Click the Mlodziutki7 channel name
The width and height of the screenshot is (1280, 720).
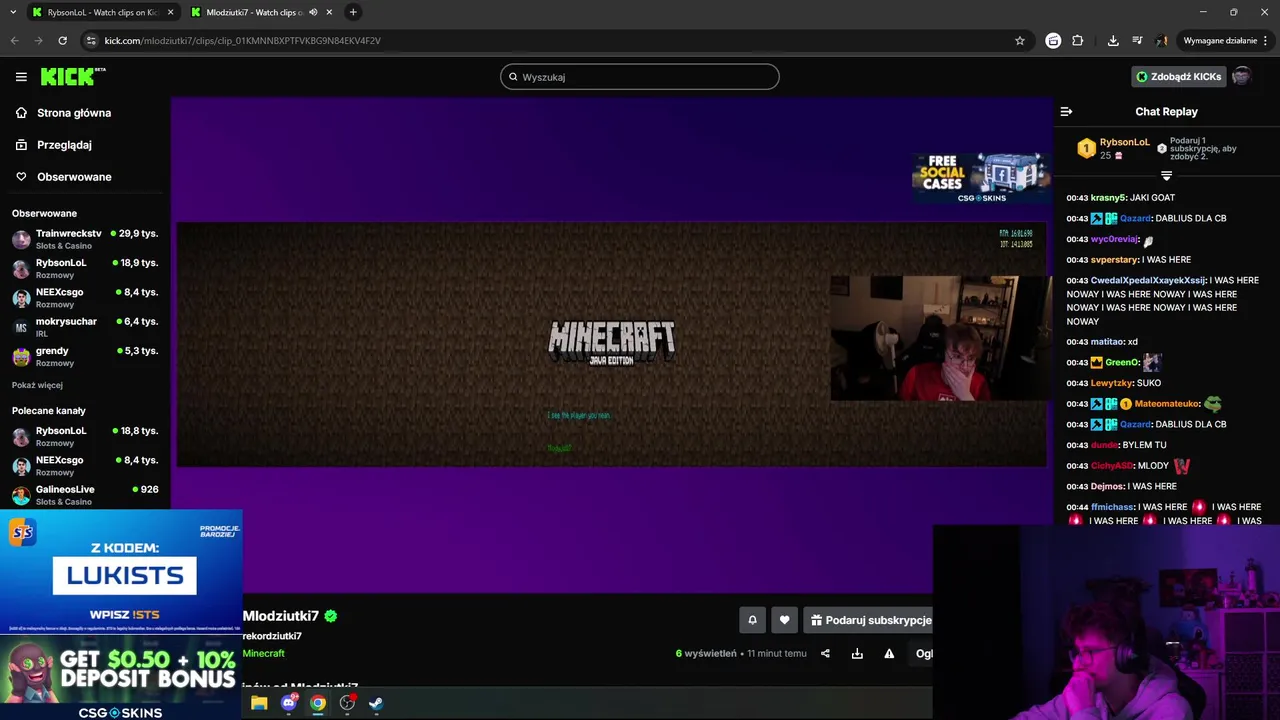click(x=280, y=616)
